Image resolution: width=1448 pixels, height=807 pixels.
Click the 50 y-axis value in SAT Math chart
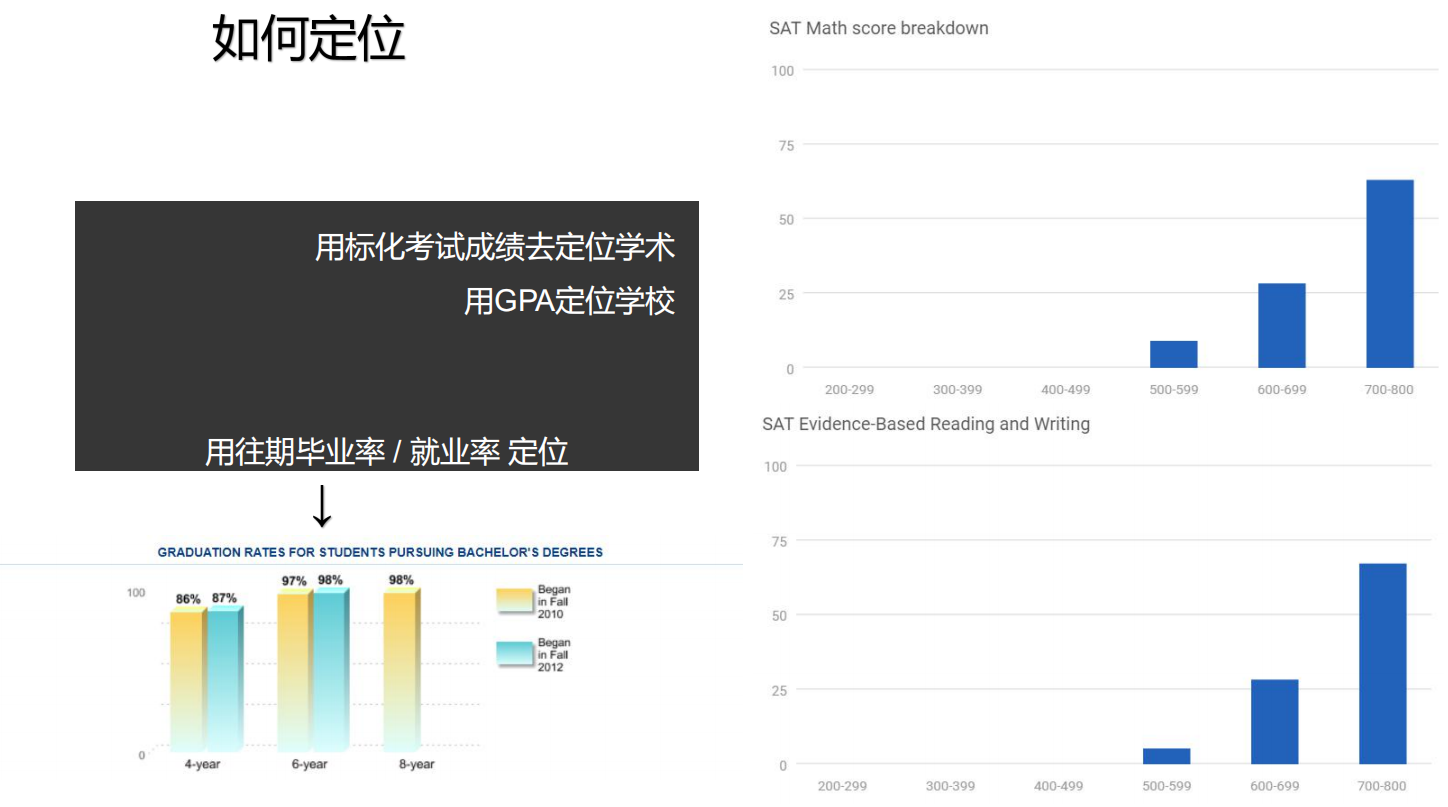tap(786, 219)
